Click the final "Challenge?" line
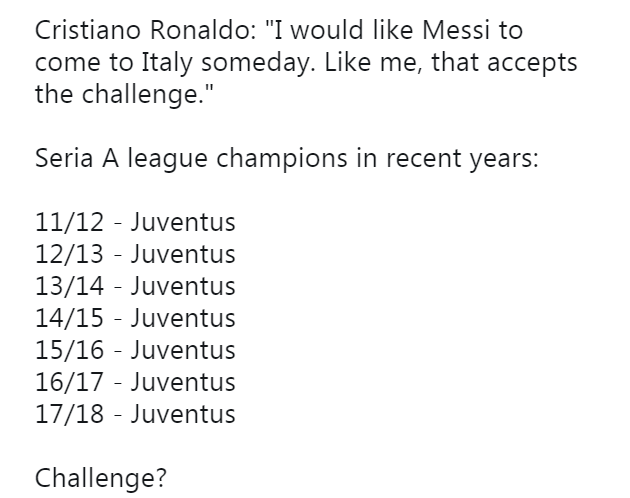630x498 pixels. click(x=100, y=478)
